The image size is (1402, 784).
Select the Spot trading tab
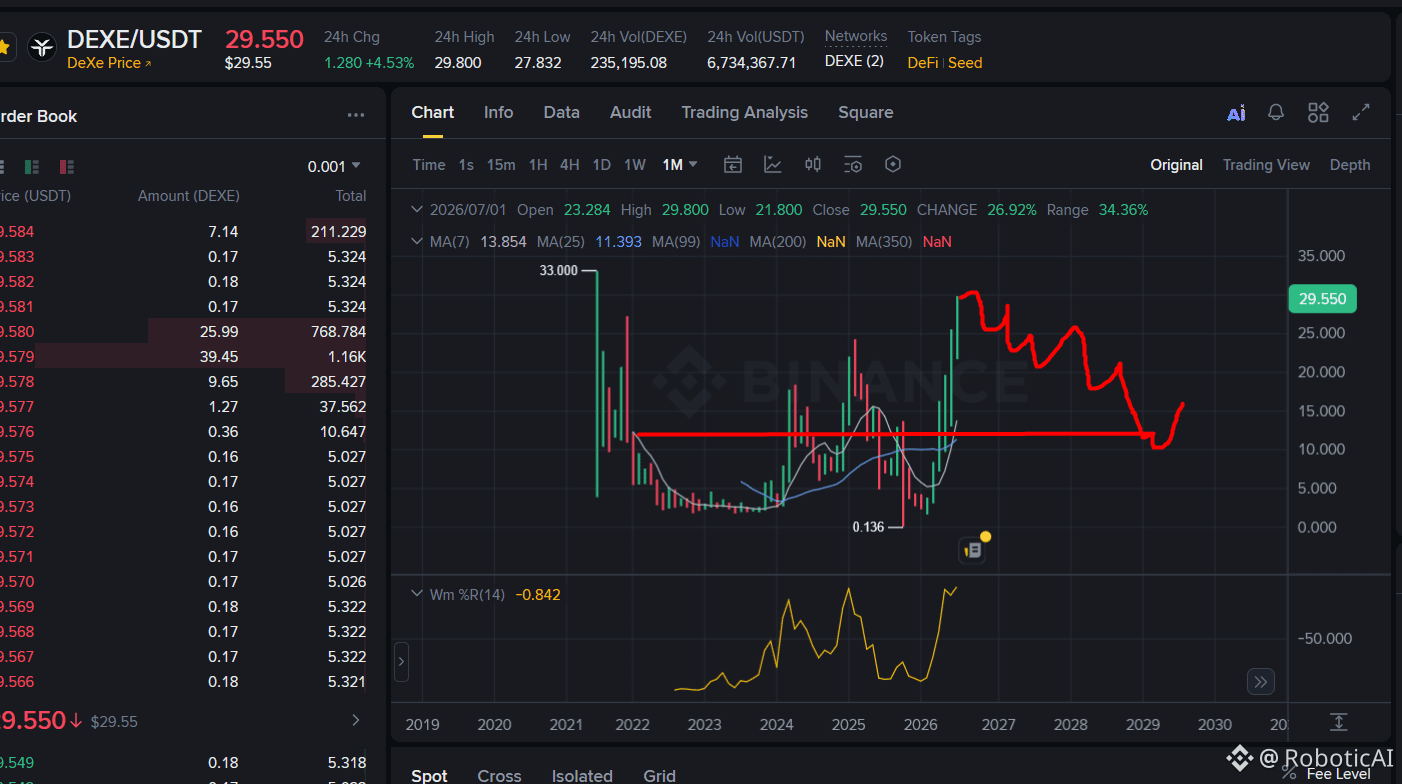point(430,776)
